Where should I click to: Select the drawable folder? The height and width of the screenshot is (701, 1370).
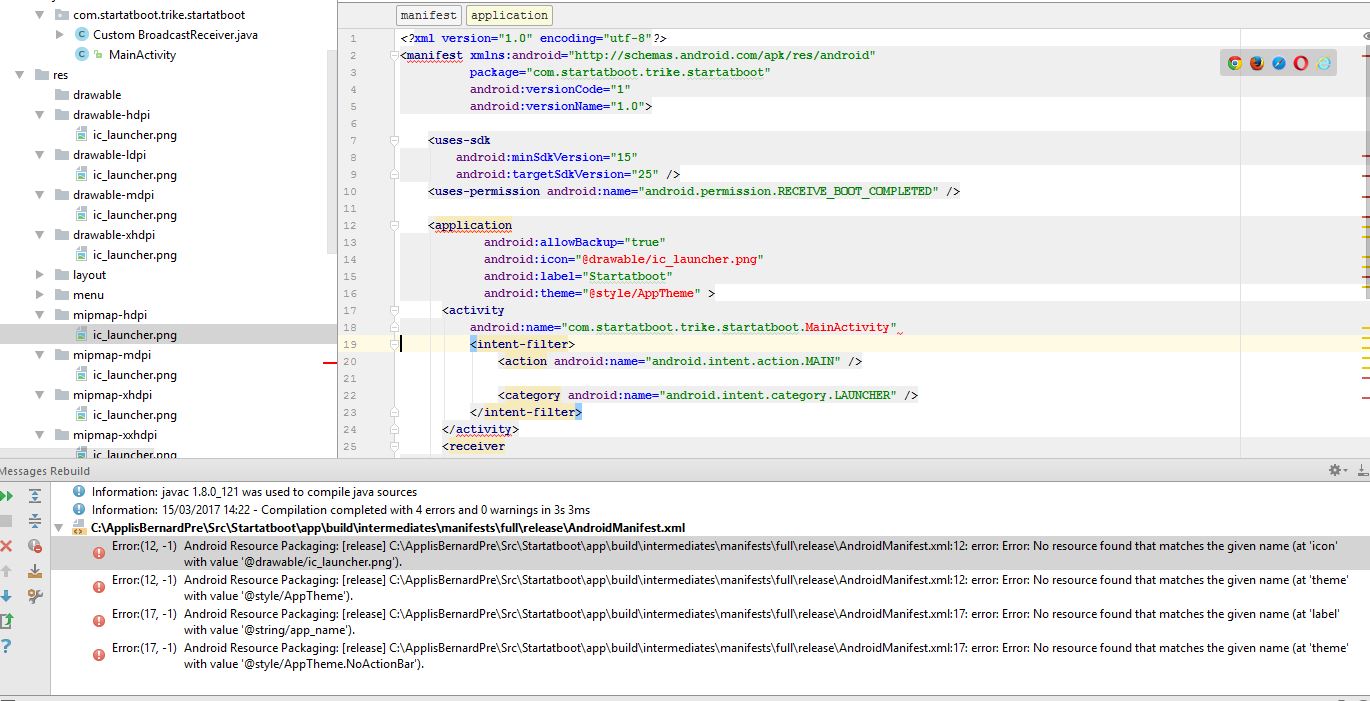coord(97,95)
